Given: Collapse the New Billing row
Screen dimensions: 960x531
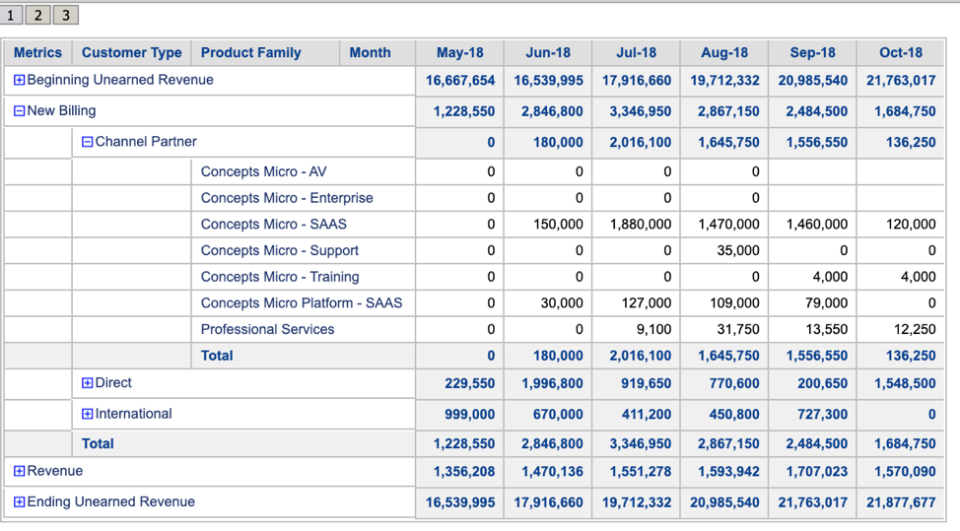Looking at the screenshot, I should tap(19, 111).
